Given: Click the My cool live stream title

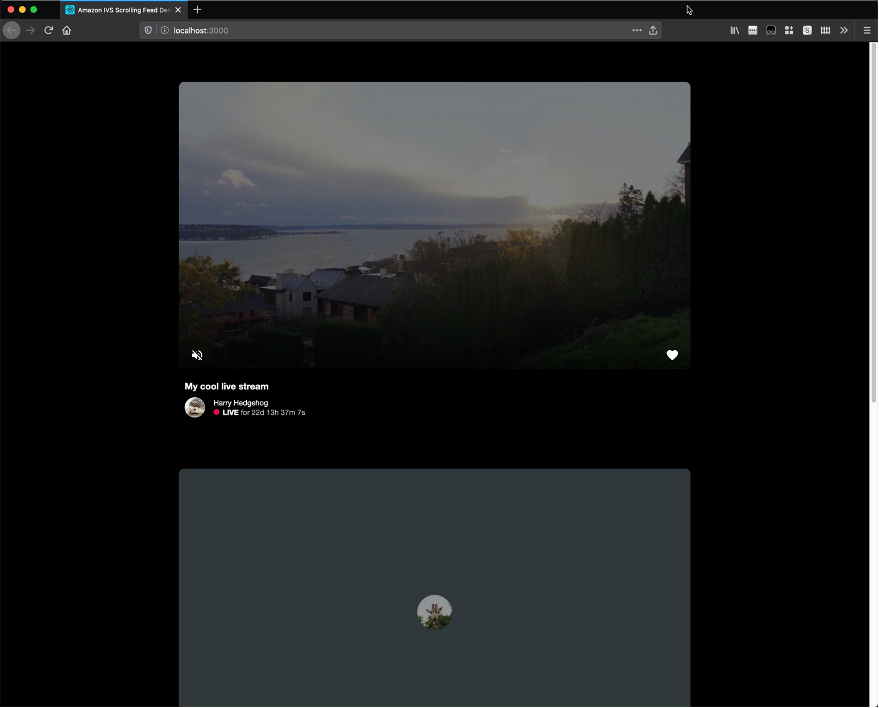Looking at the screenshot, I should click(226, 386).
